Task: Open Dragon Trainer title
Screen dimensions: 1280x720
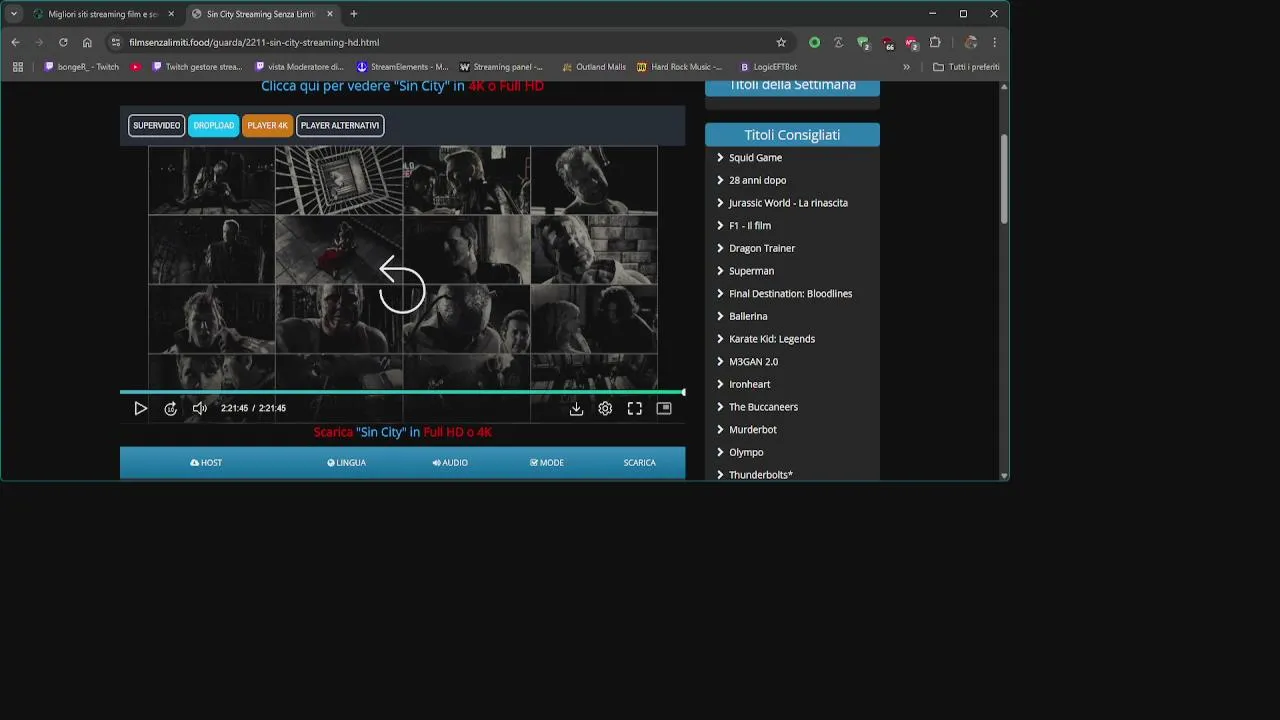Action: [762, 248]
